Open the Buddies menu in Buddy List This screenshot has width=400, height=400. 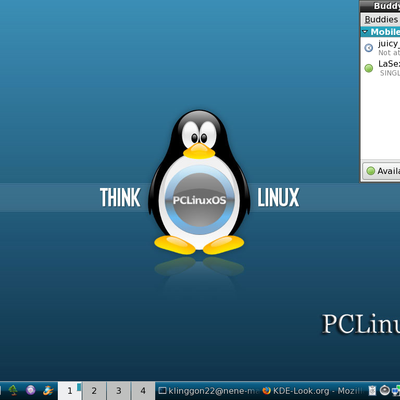point(381,20)
